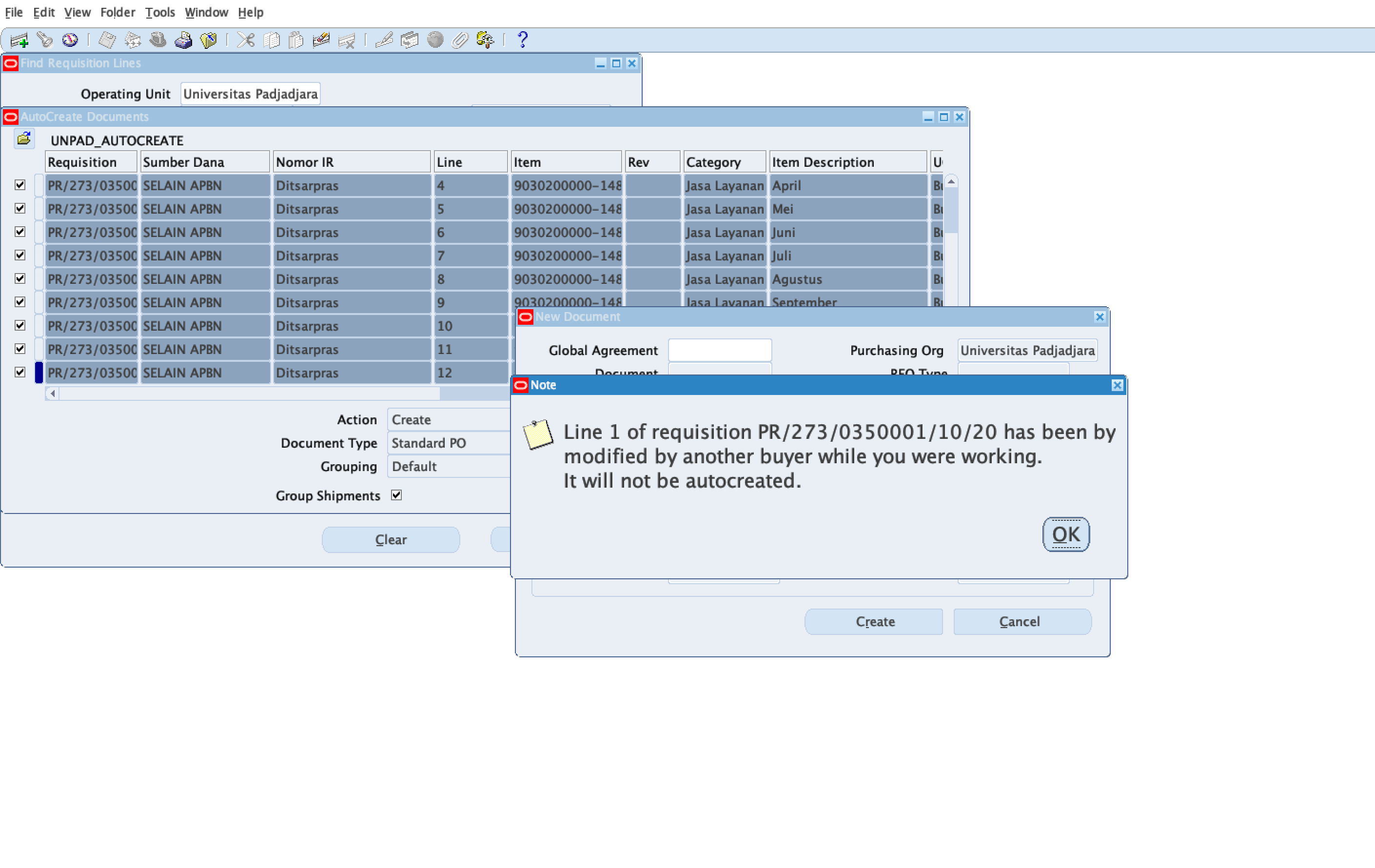
Task: Click the Operating Unit field
Action: [x=250, y=94]
